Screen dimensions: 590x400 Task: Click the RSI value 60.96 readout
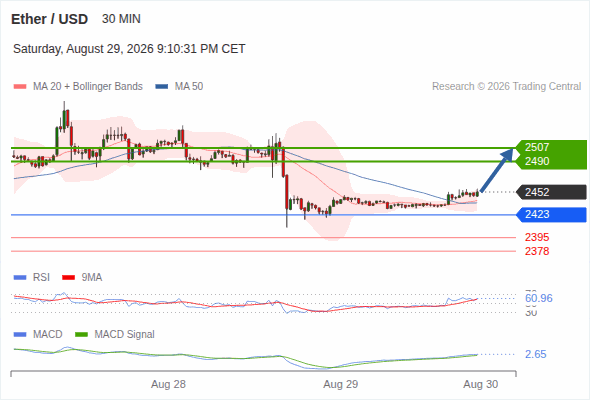539,298
